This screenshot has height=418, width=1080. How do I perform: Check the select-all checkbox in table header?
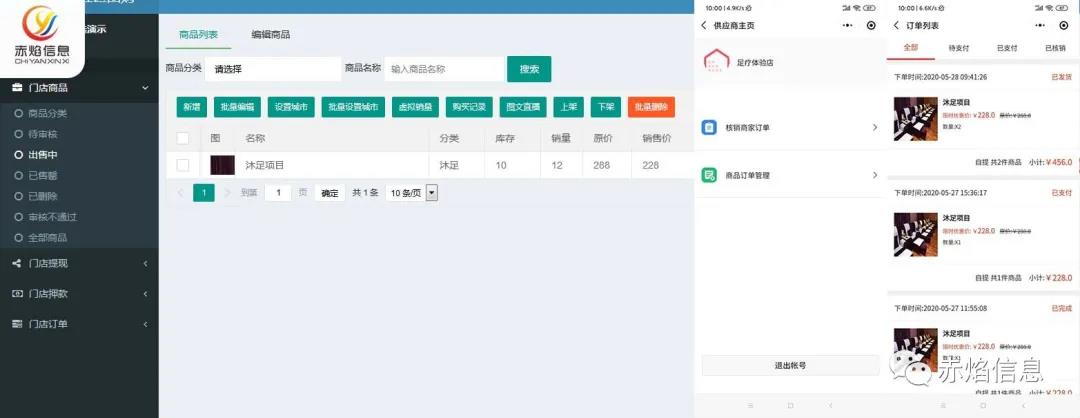pos(182,139)
